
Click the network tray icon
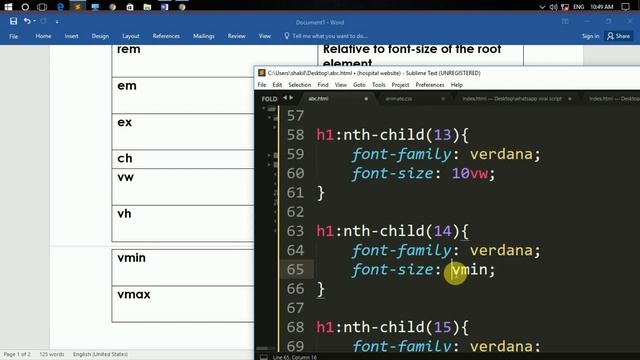pyautogui.click(x=565, y=7)
